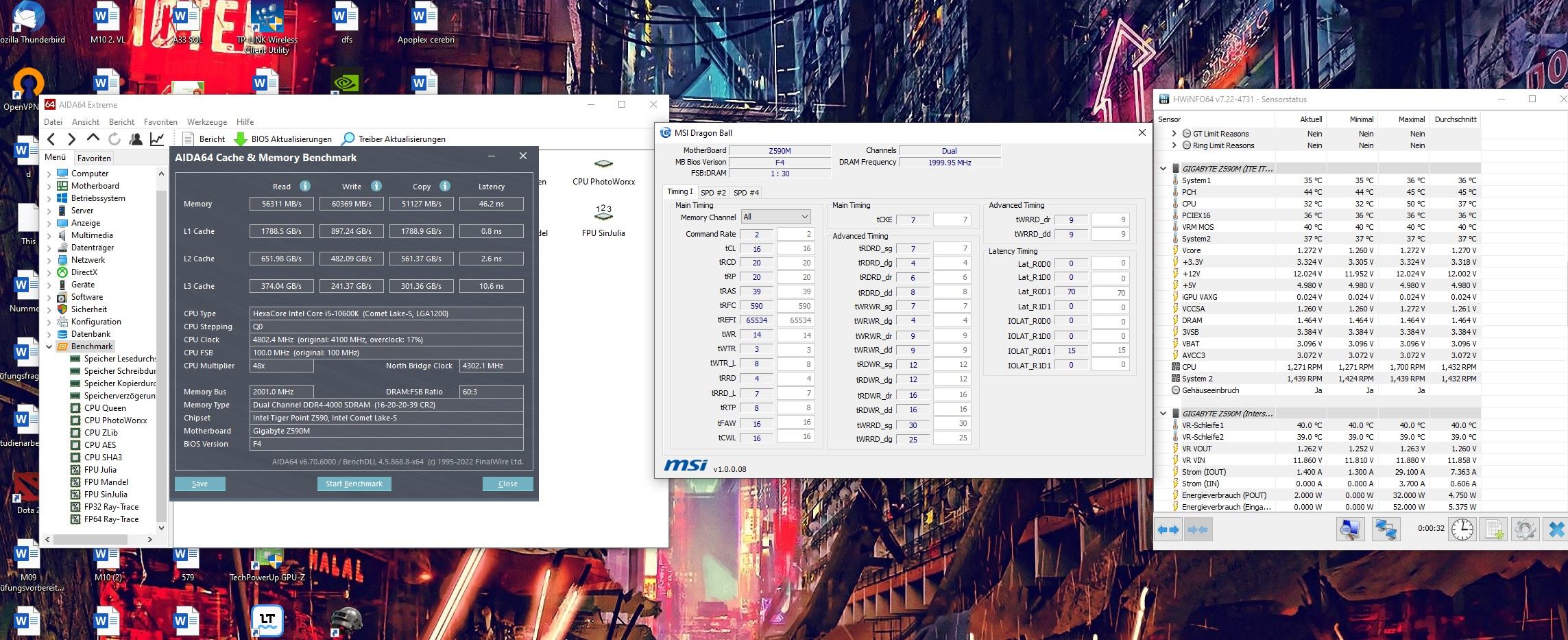Image resolution: width=1568 pixels, height=640 pixels.
Task: Reset HWiNFO timer with clock icon
Action: tap(1462, 530)
